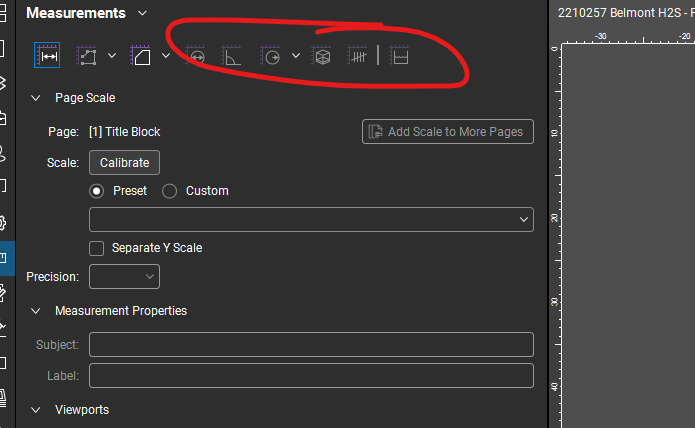Click into the Subject field
Image resolution: width=695 pixels, height=428 pixels.
311,344
